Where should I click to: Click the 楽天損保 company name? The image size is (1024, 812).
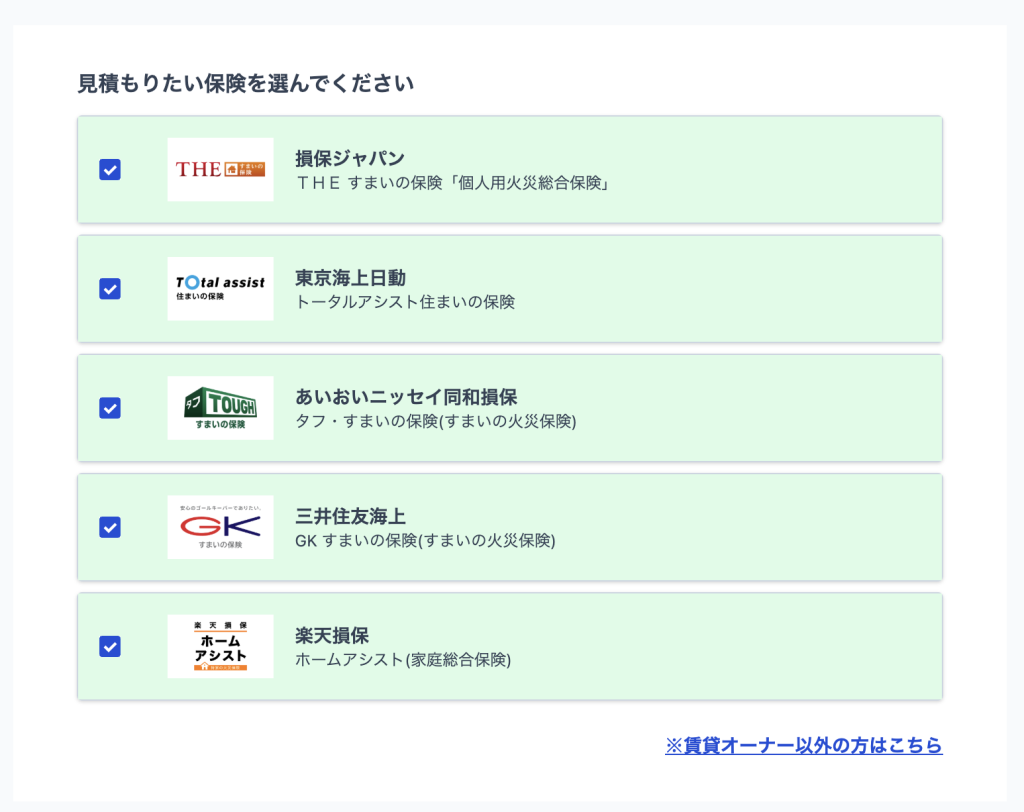(332, 635)
